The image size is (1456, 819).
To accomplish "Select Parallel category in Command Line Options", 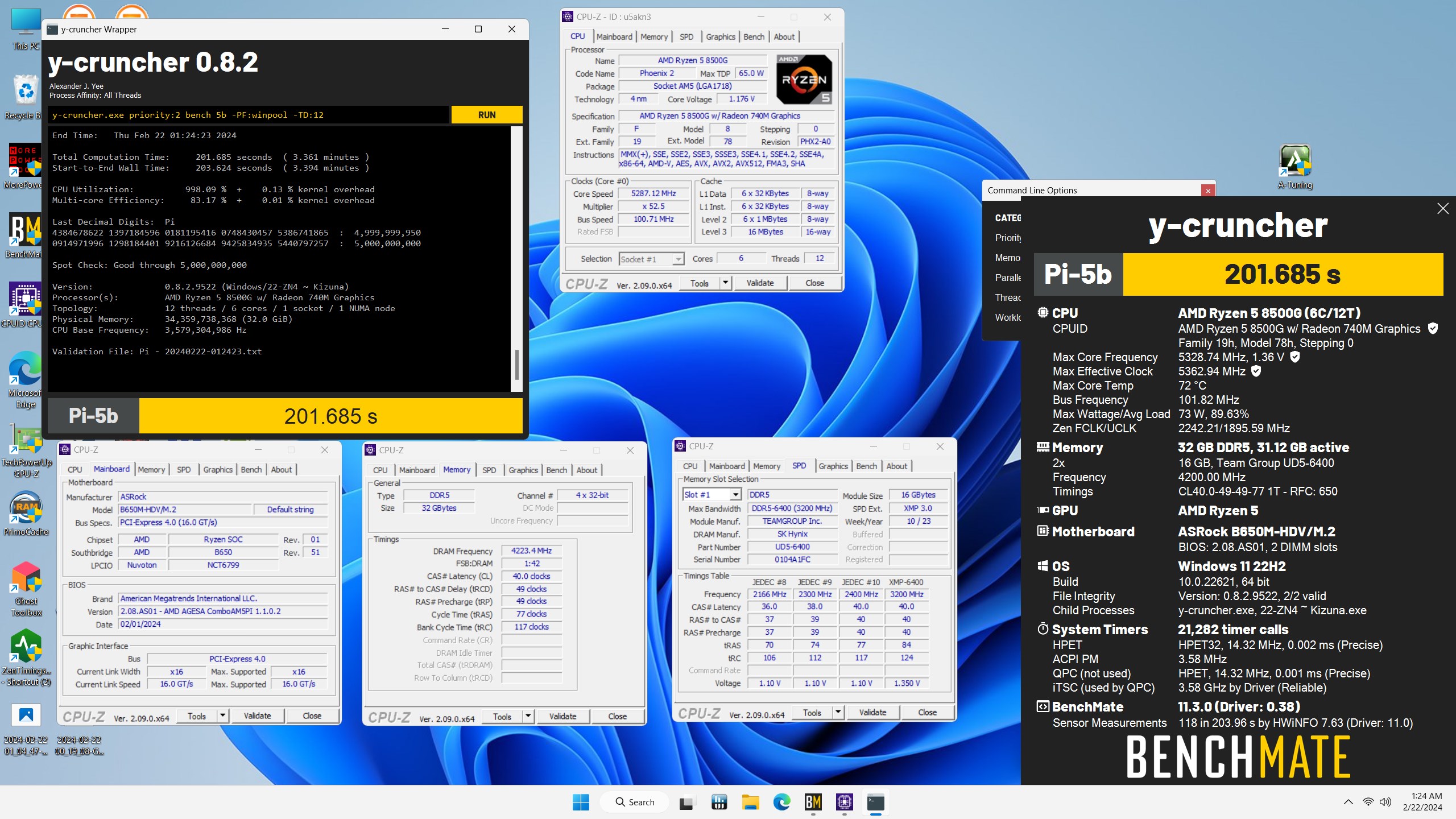I will point(1008,278).
